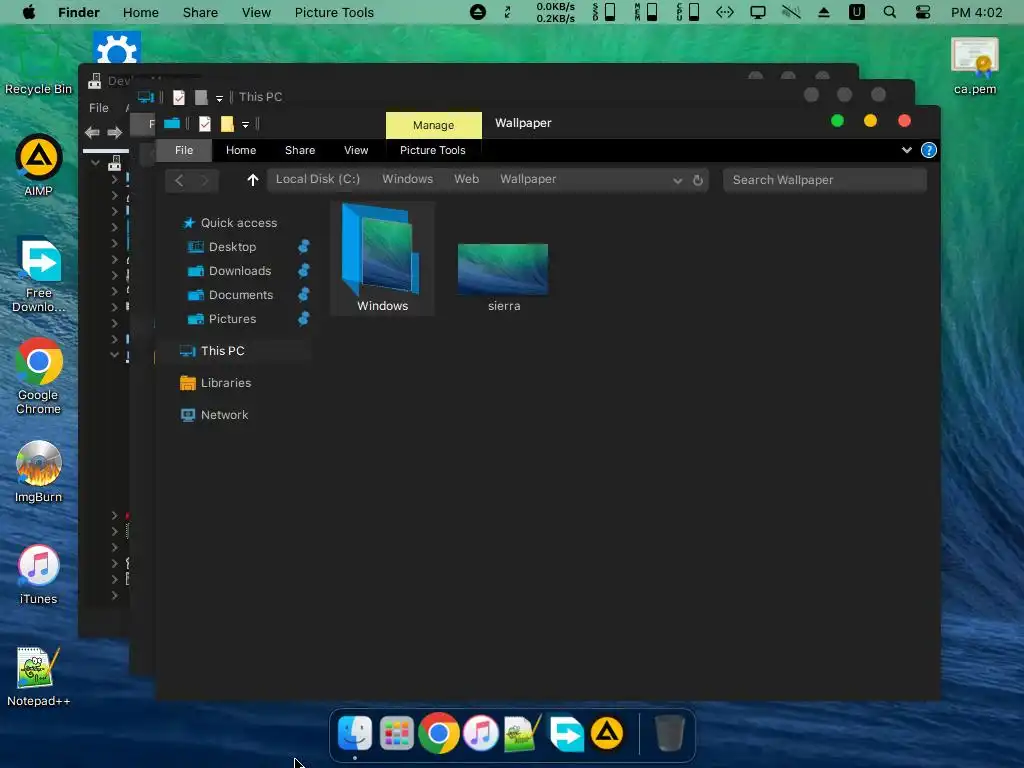Image resolution: width=1024 pixels, height=768 pixels.
Task: Open Launchpad grid icon in dock
Action: [x=396, y=733]
